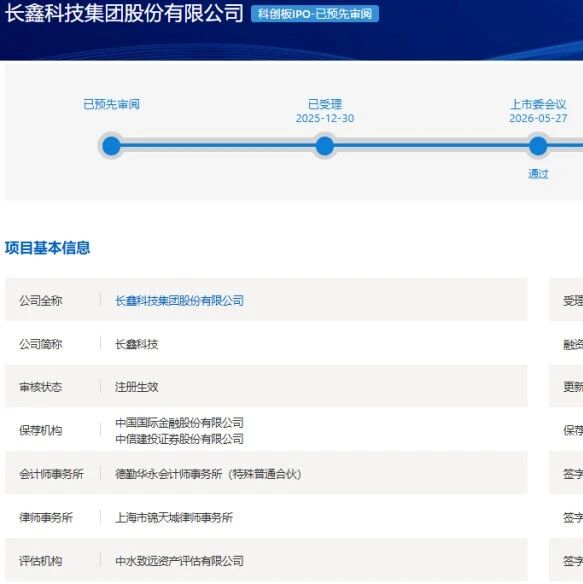The width and height of the screenshot is (583, 584).
Task: Click the 已预先审阅 stage label
Action: tap(111, 104)
